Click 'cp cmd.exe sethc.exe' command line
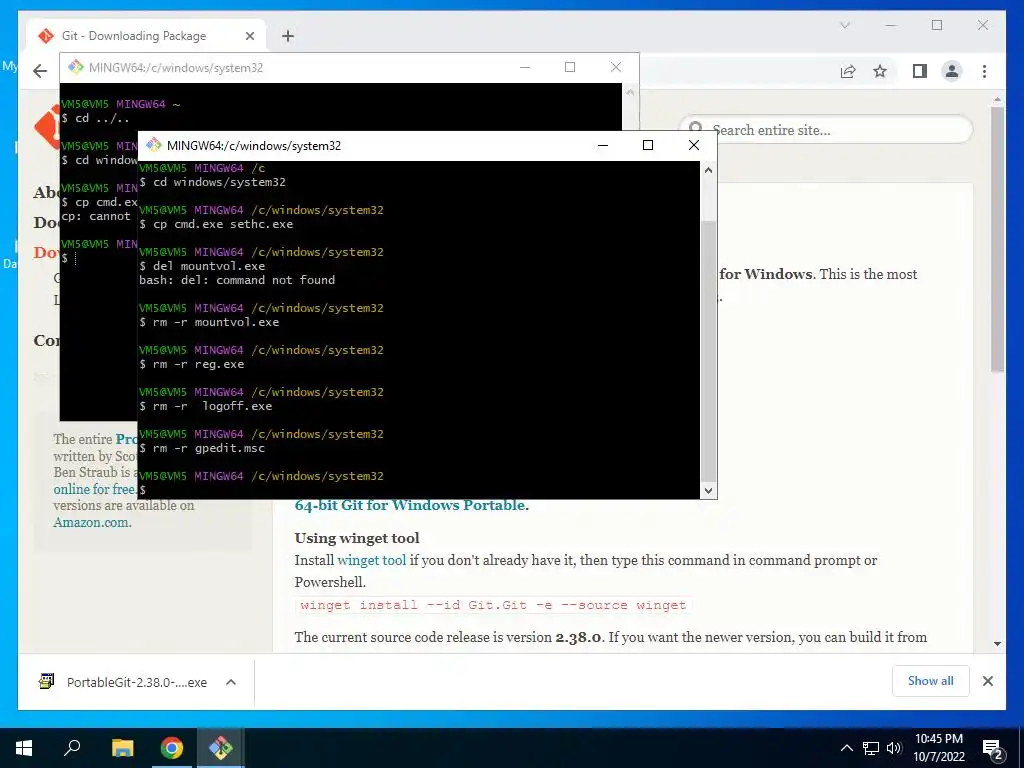The height and width of the screenshot is (768, 1024). (216, 224)
